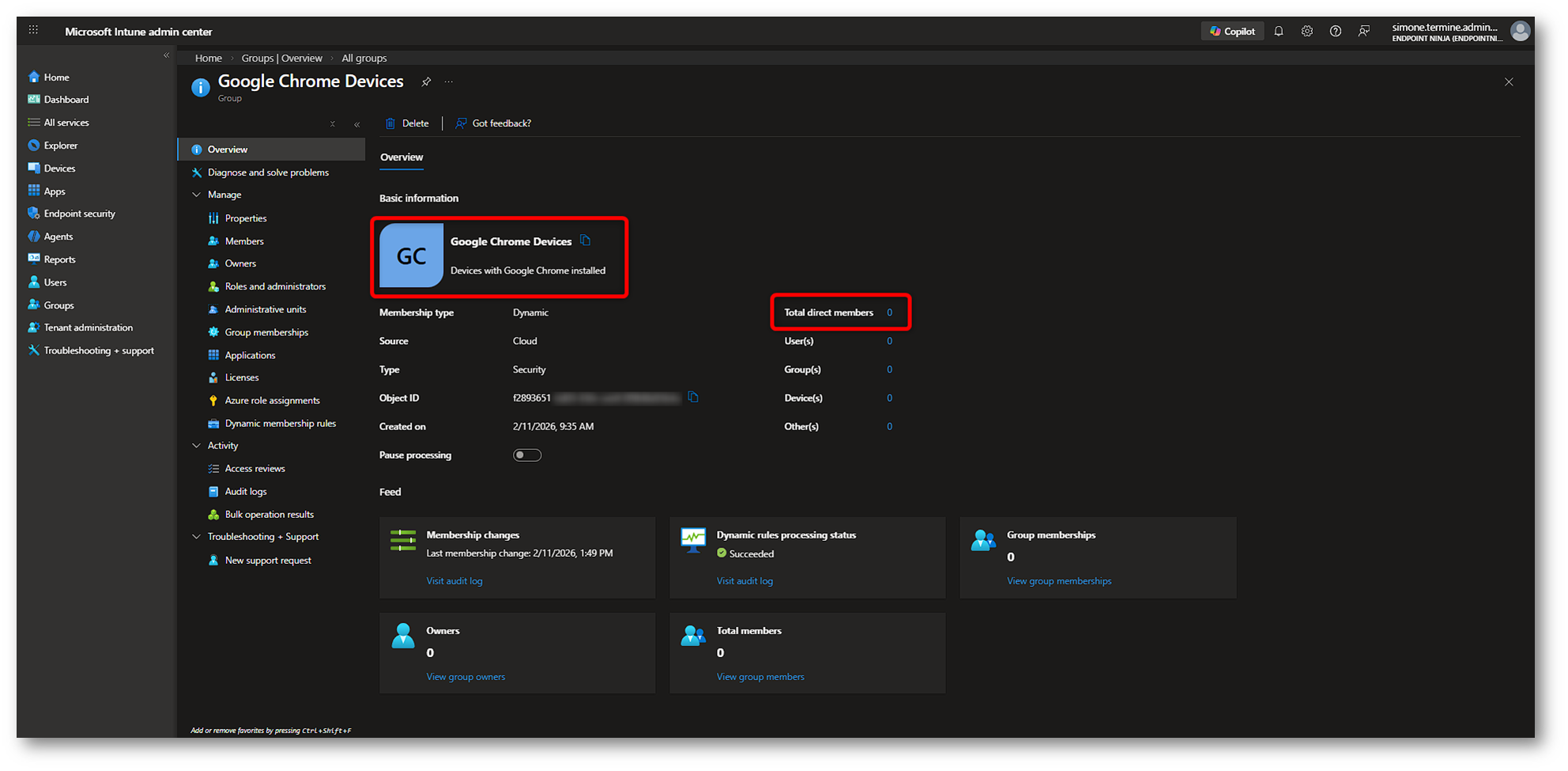Image resolution: width=1568 pixels, height=771 pixels.
Task: Click the help question mark icon
Action: click(1335, 32)
